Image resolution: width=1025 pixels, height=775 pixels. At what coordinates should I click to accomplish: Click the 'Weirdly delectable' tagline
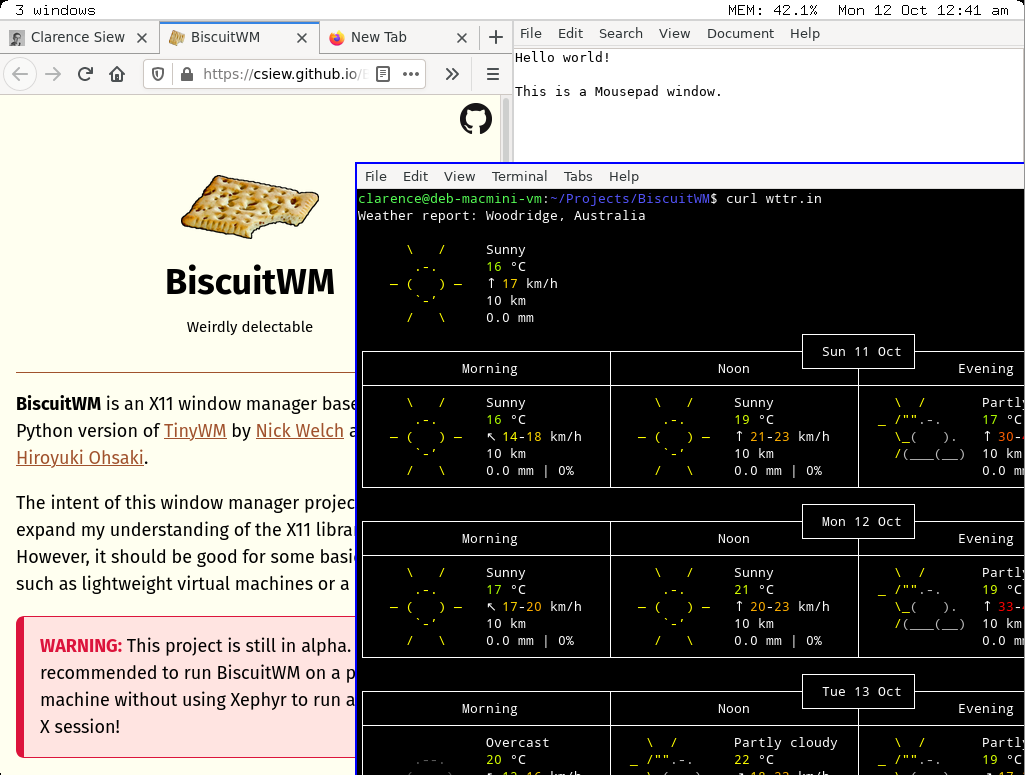(250, 327)
